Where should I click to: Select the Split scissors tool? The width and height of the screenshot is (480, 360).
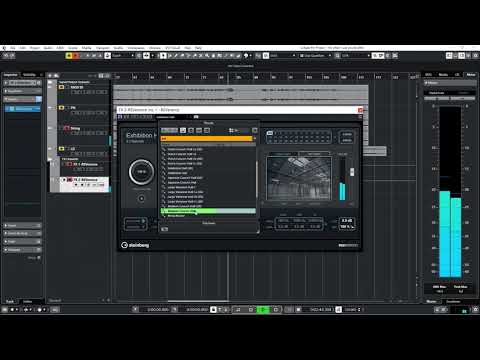(189, 56)
